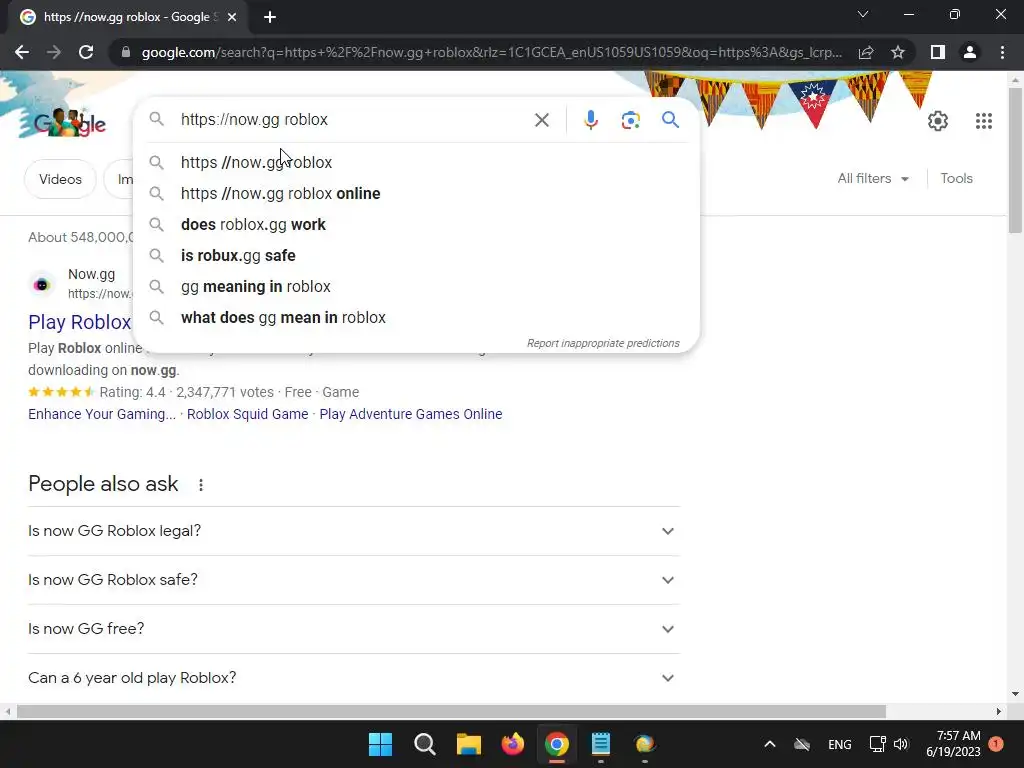Viewport: 1024px width, 768px height.
Task: Click the Chrome address bar URL
Action: tap(491, 52)
